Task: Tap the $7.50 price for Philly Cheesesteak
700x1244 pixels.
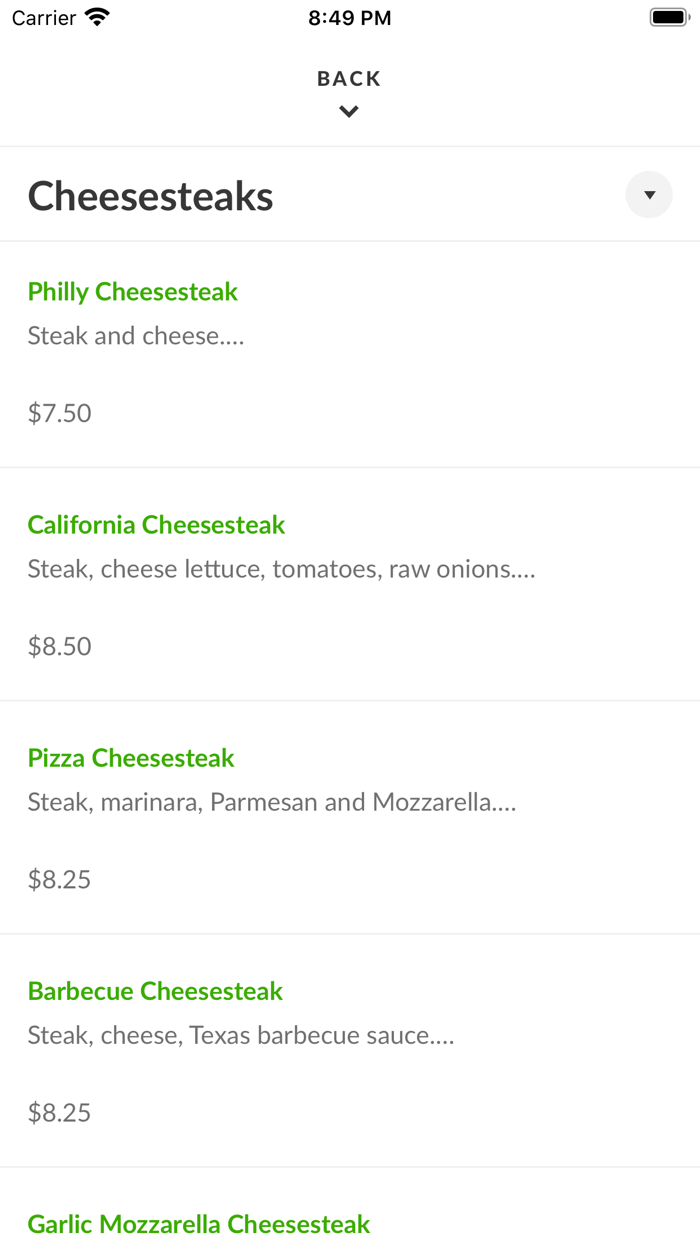Action: point(59,412)
